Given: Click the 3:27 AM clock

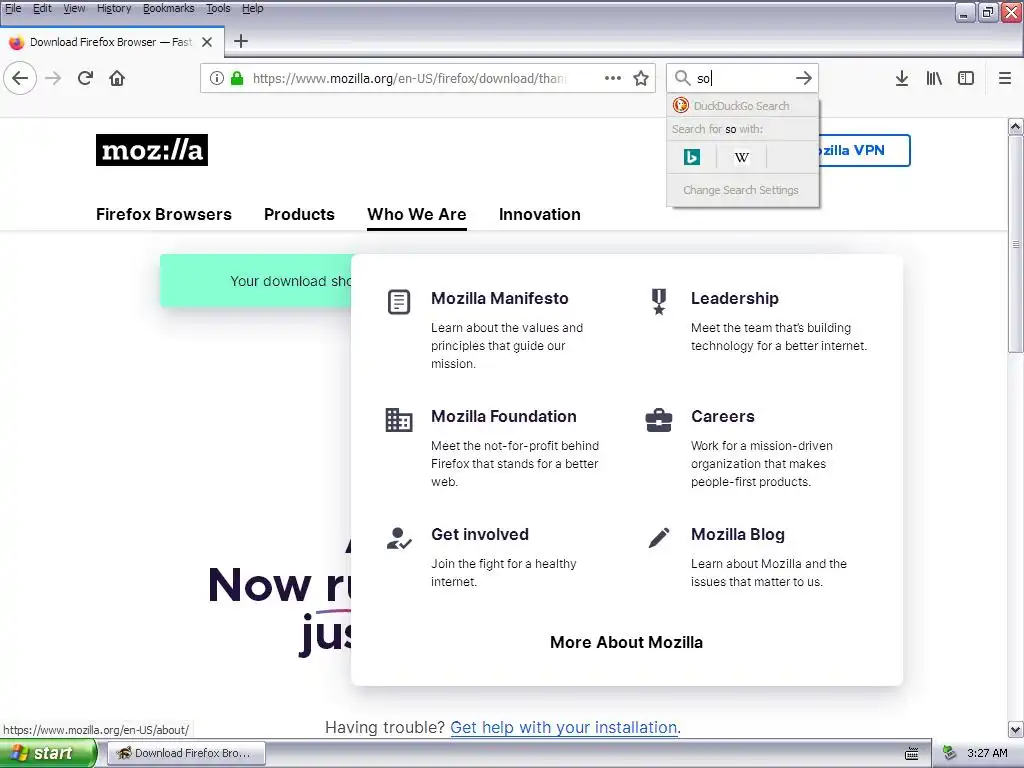Looking at the screenshot, I should (987, 753).
